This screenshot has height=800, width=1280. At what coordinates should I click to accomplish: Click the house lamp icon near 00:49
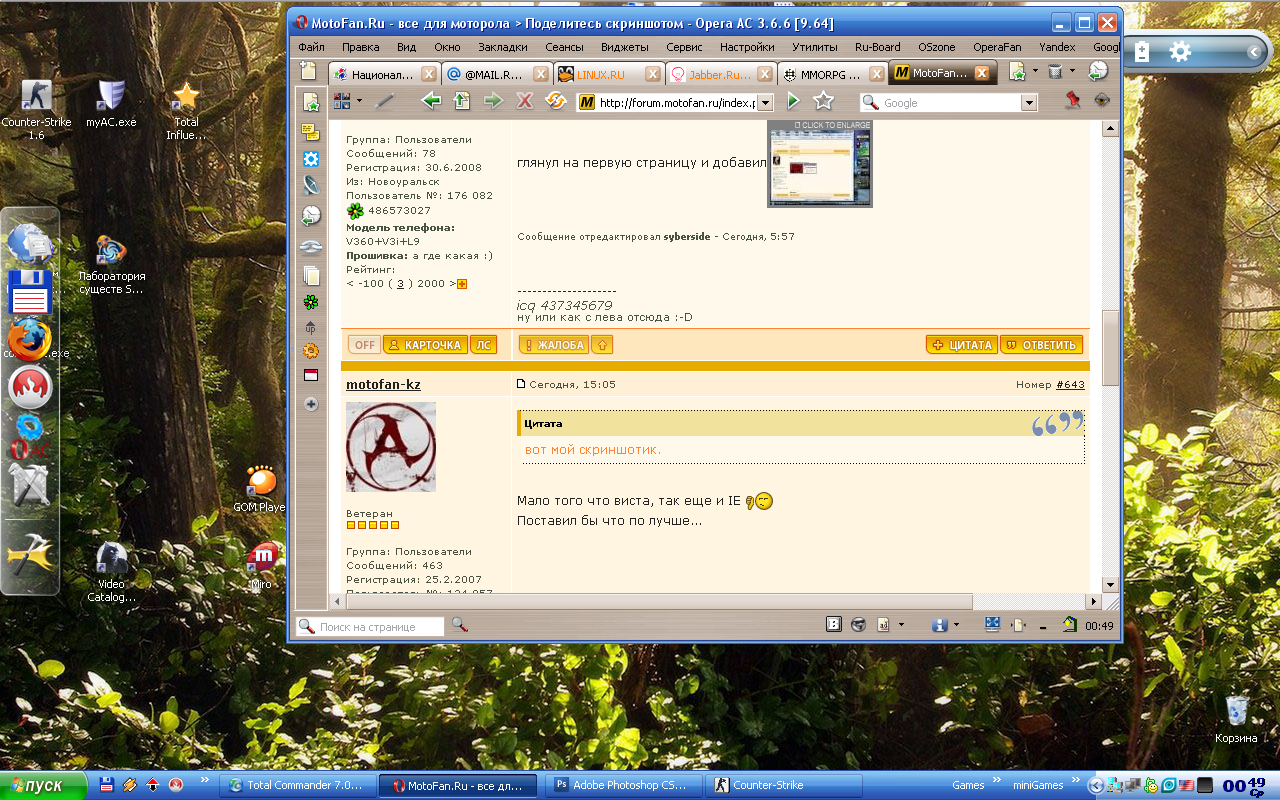tap(1070, 625)
